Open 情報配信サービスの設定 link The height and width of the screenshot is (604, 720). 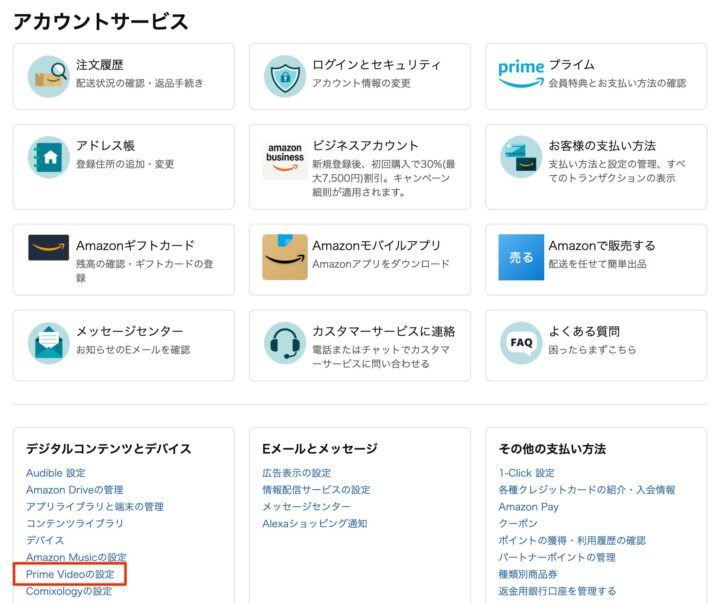pos(316,490)
